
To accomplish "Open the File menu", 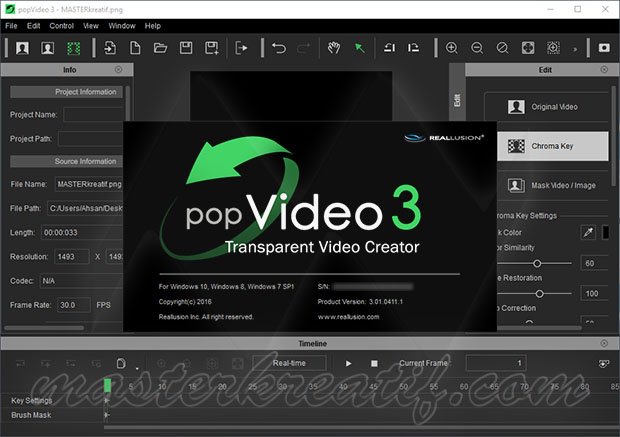I will click(11, 26).
